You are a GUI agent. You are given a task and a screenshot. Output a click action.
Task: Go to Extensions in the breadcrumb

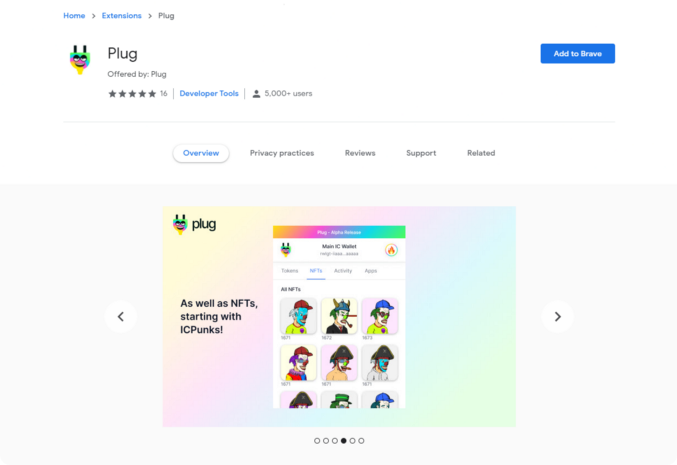point(122,16)
